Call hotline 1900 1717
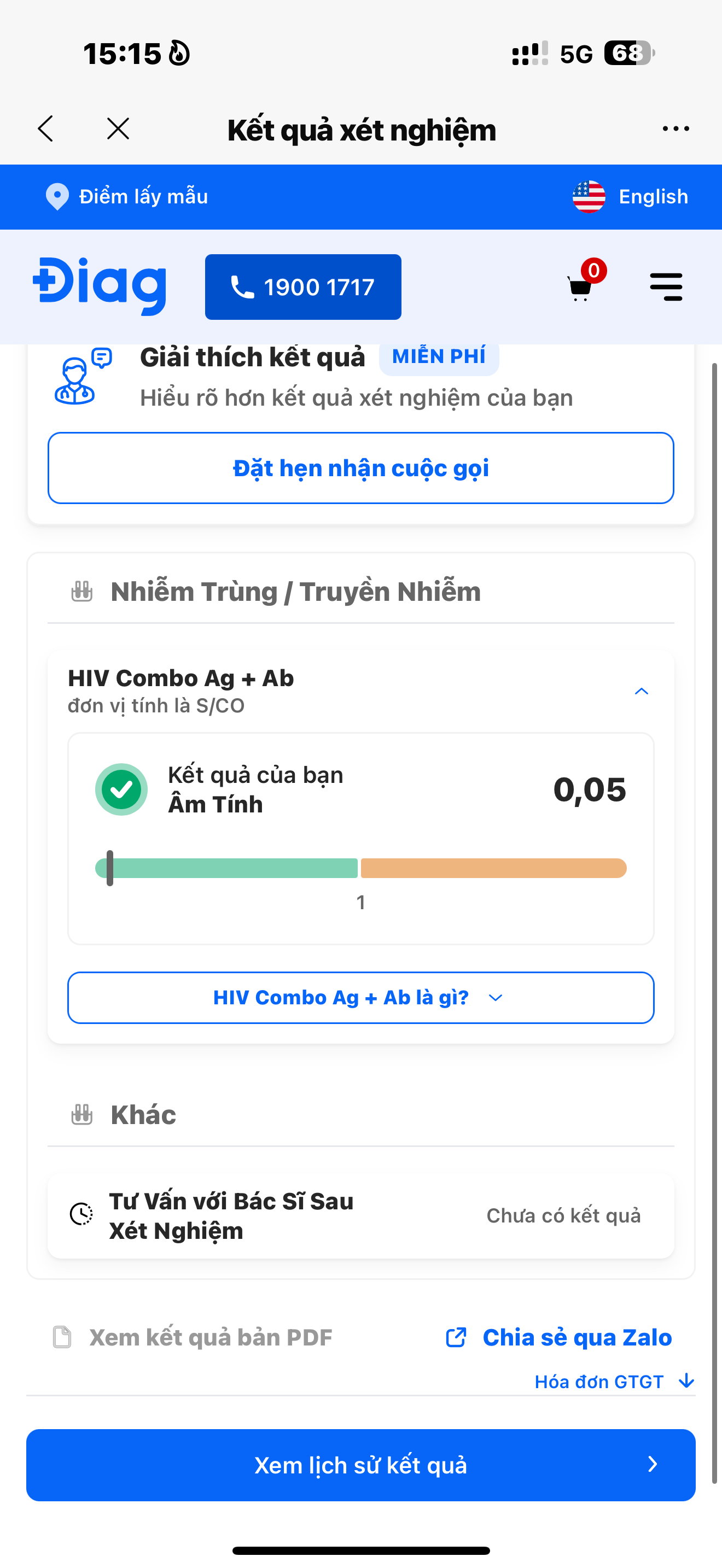The image size is (722, 1568). click(303, 286)
